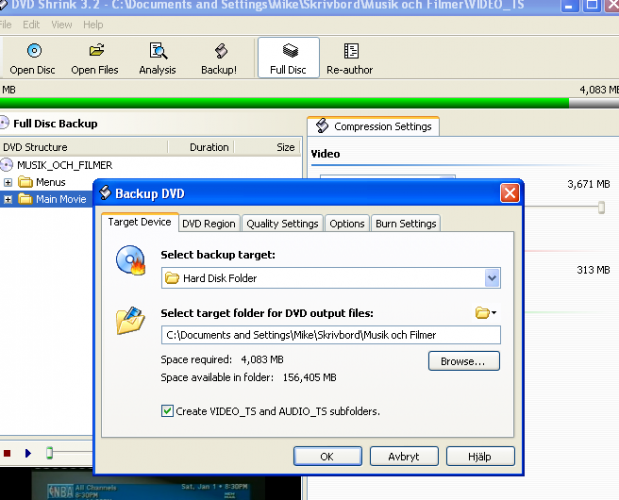The height and width of the screenshot is (500, 619).
Task: Switch to the DVD Region tab
Action: [x=209, y=224]
